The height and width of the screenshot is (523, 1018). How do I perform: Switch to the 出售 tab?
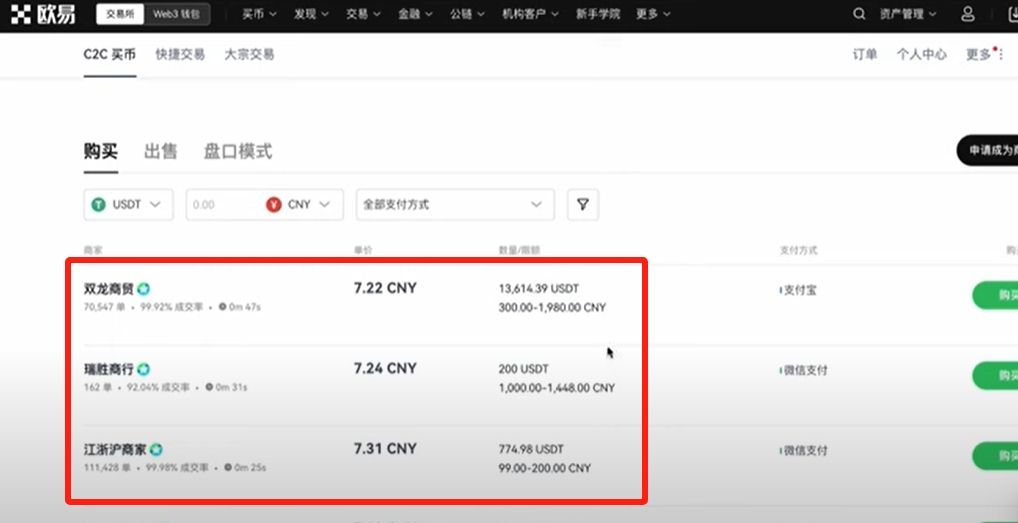pos(160,152)
